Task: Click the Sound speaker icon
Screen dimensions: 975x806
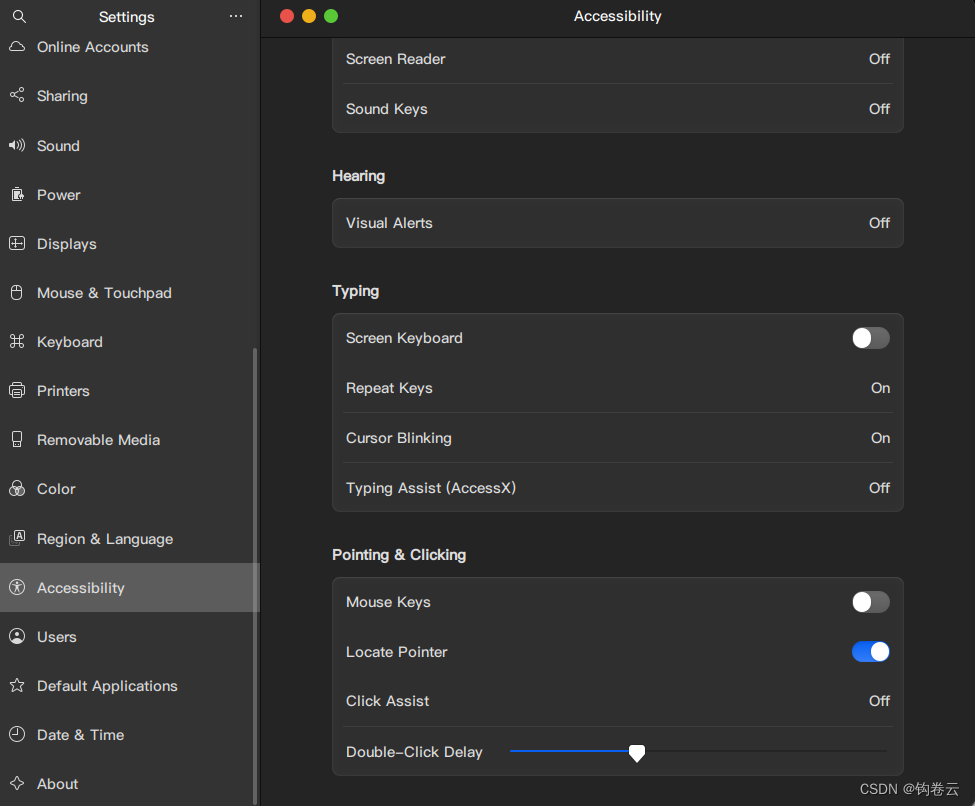Action: click(17, 145)
